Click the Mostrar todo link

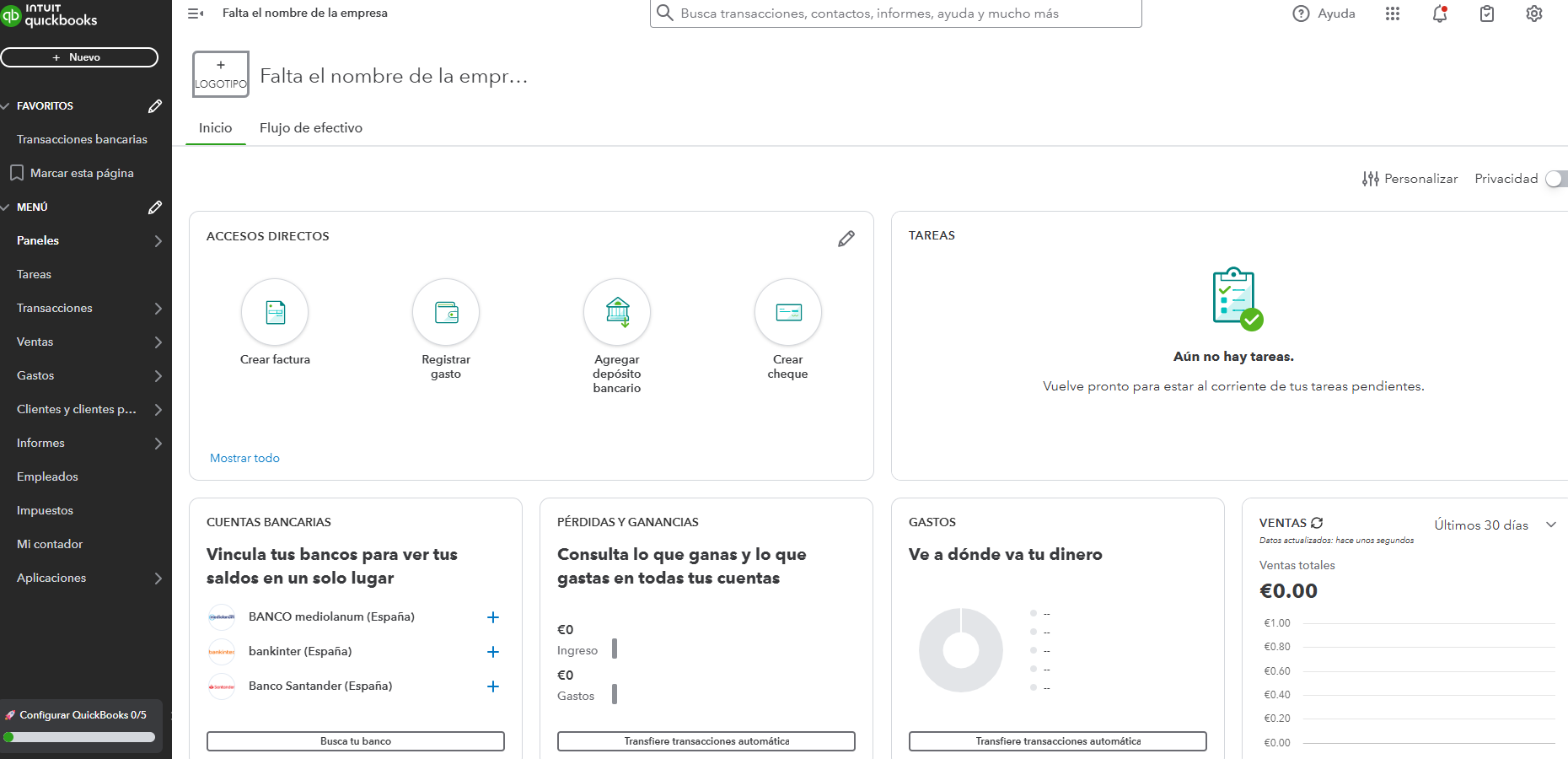pos(244,458)
